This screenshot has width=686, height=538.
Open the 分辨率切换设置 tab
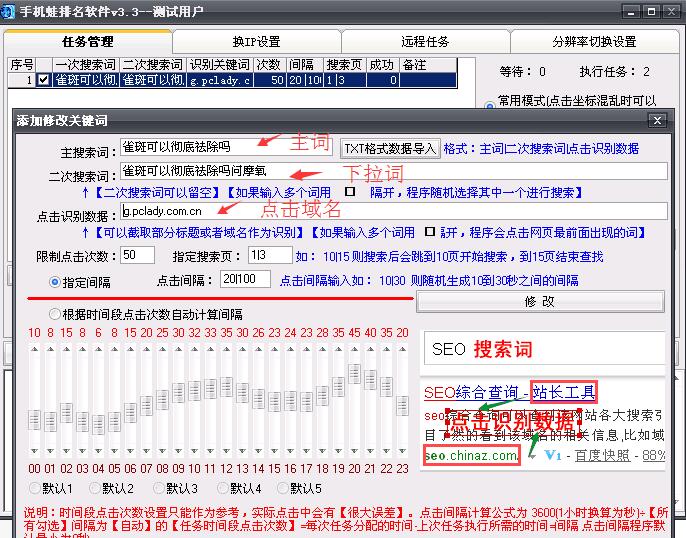[x=594, y=42]
